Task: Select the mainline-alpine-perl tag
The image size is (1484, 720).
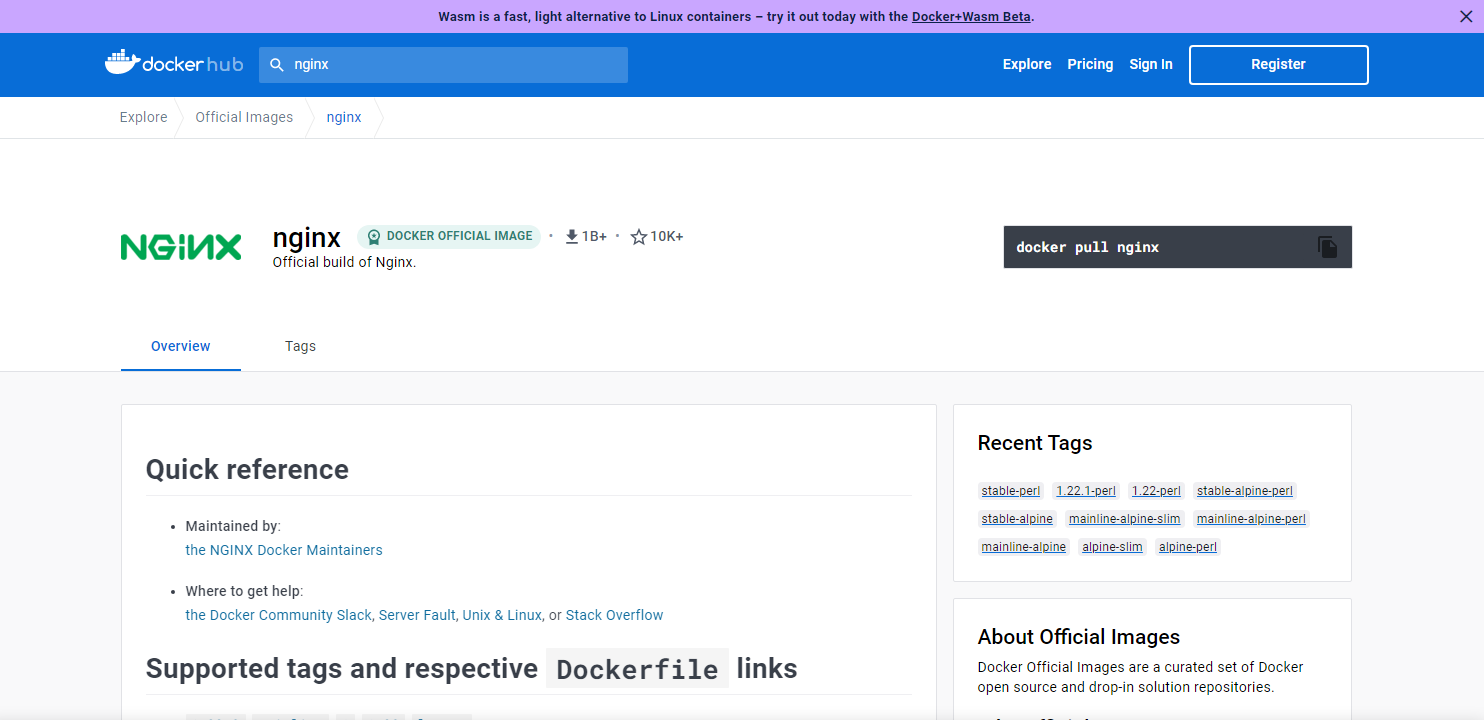Action: click(x=1251, y=519)
